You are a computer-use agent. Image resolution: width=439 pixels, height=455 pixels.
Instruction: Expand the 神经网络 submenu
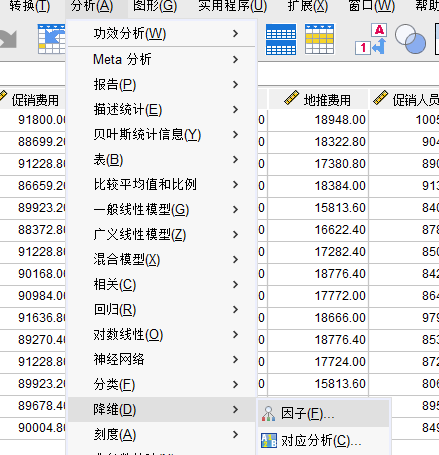click(x=162, y=360)
